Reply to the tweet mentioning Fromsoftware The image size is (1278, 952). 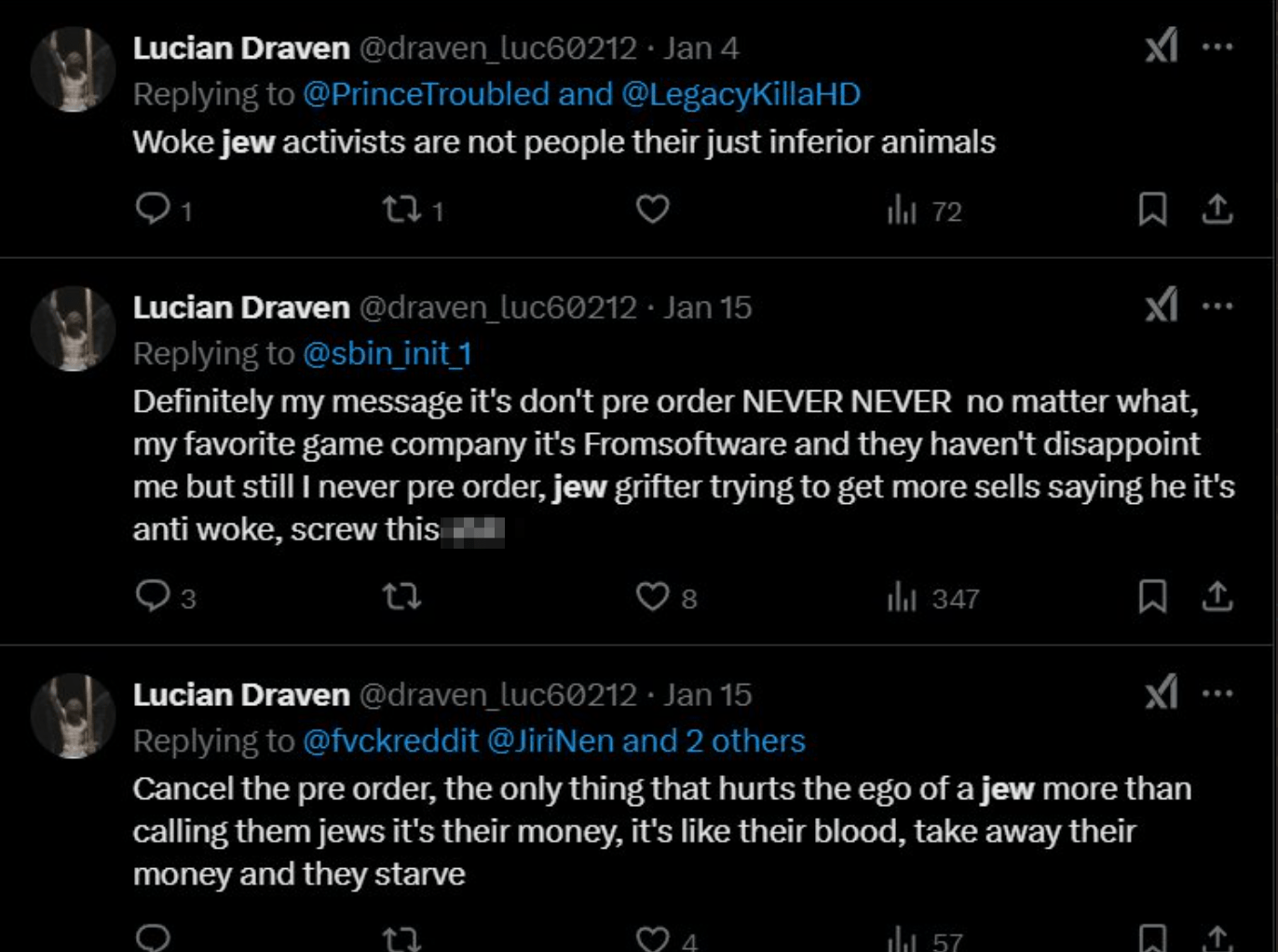[x=156, y=599]
